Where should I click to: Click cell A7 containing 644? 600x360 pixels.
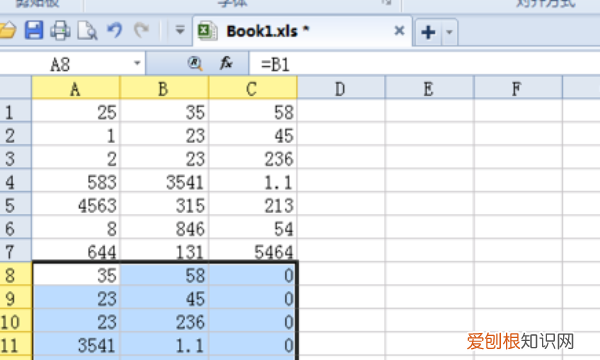[76, 251]
